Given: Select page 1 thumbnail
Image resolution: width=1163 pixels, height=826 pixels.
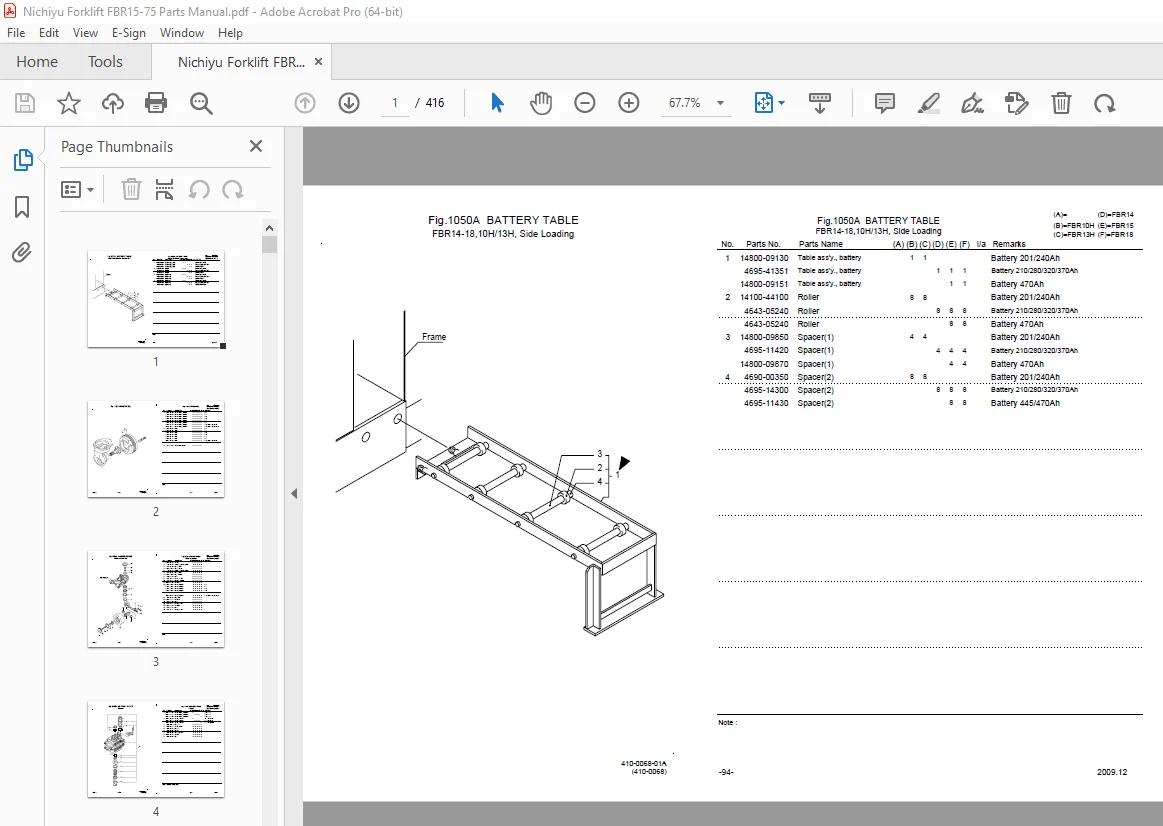Looking at the screenshot, I should 156,299.
